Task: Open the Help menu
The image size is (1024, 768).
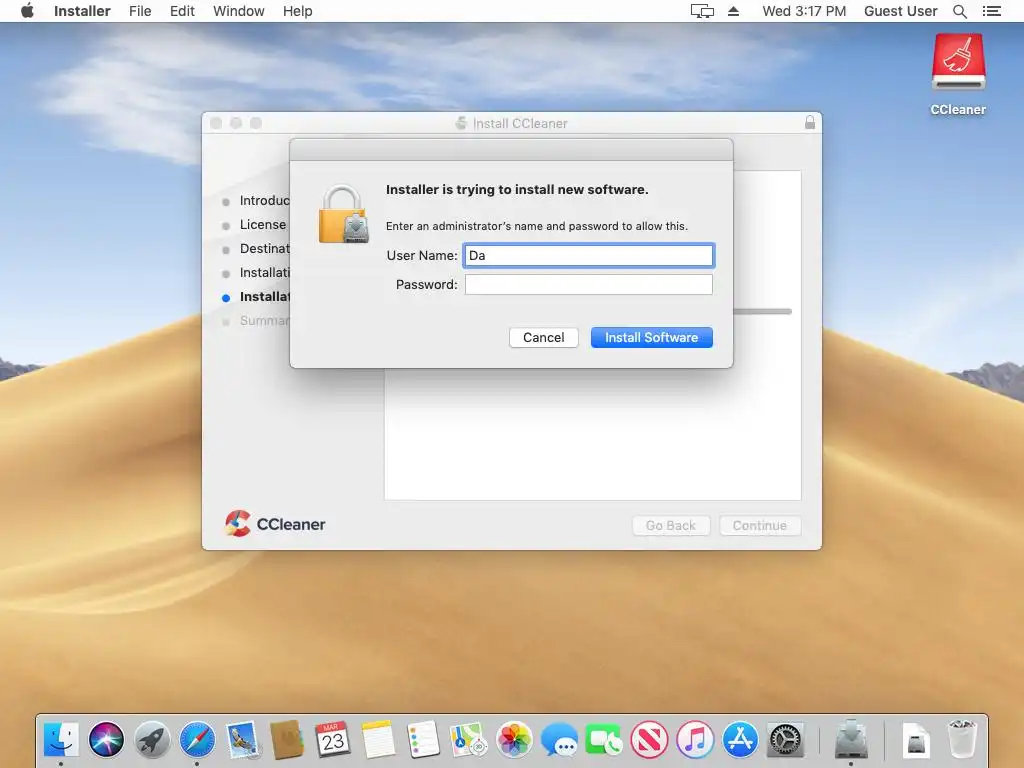Action: click(297, 11)
